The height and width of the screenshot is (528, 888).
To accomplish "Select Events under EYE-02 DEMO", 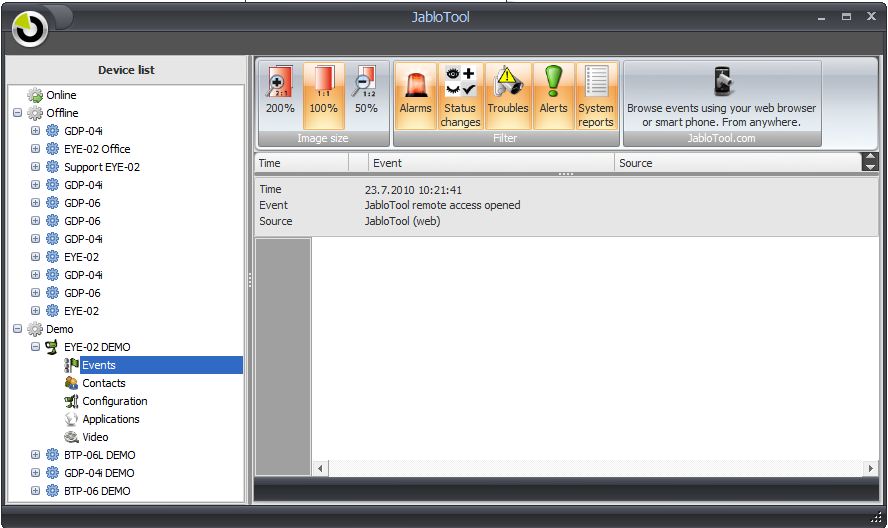I will [98, 365].
